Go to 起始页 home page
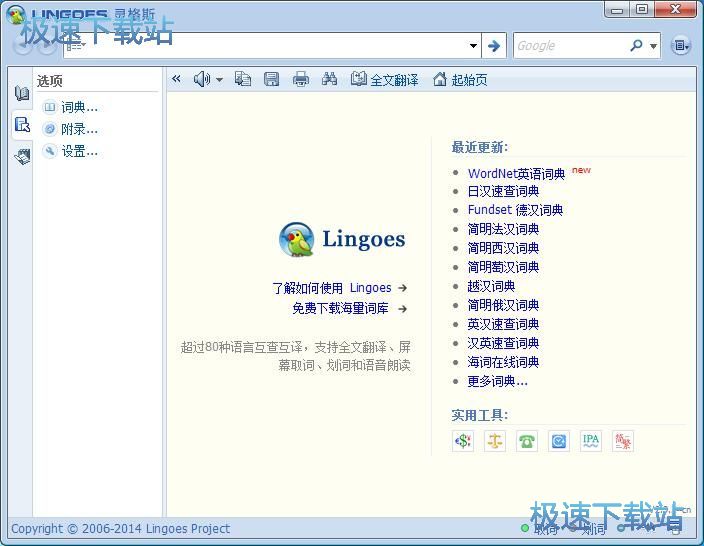 460,79
